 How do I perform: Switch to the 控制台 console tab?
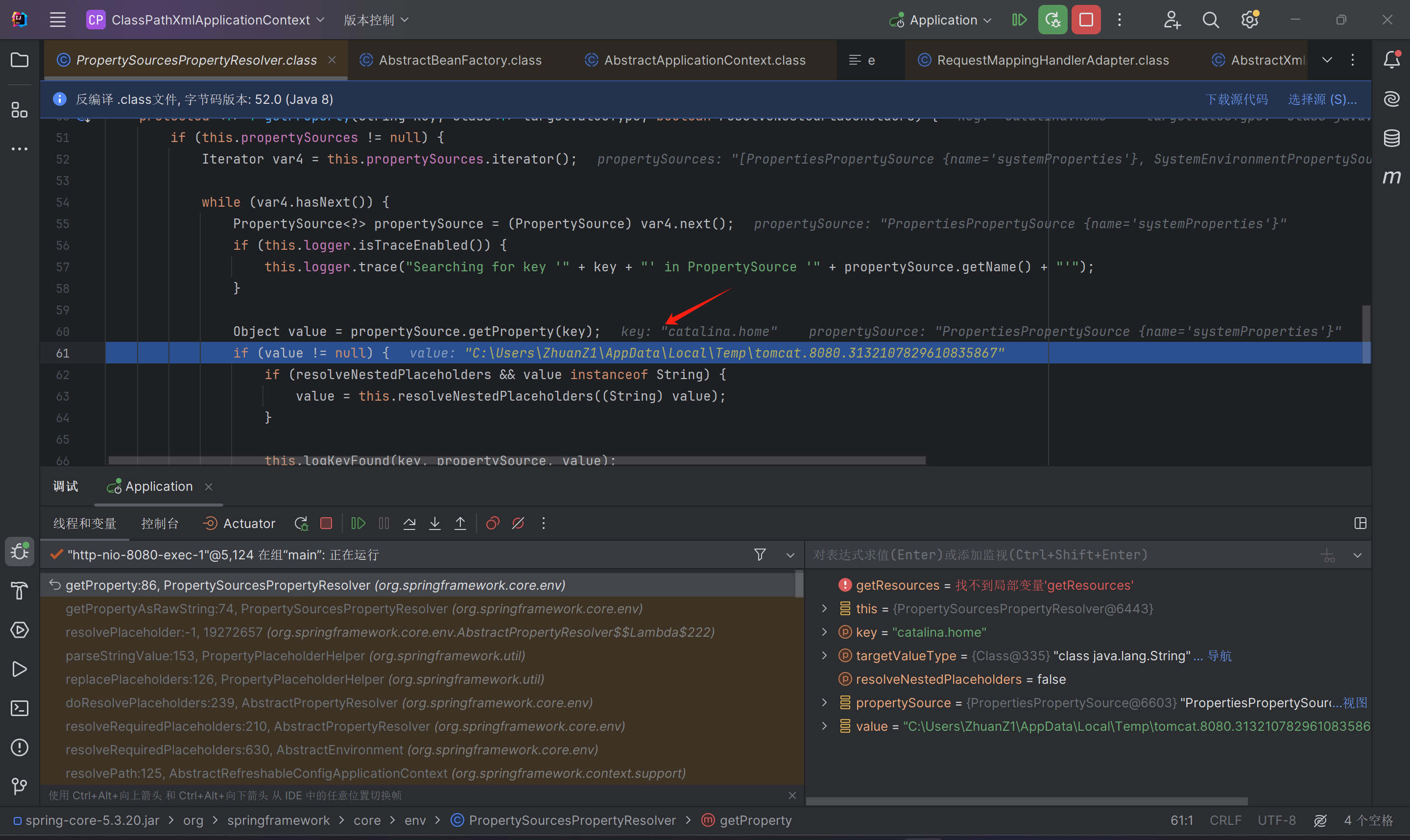(160, 524)
